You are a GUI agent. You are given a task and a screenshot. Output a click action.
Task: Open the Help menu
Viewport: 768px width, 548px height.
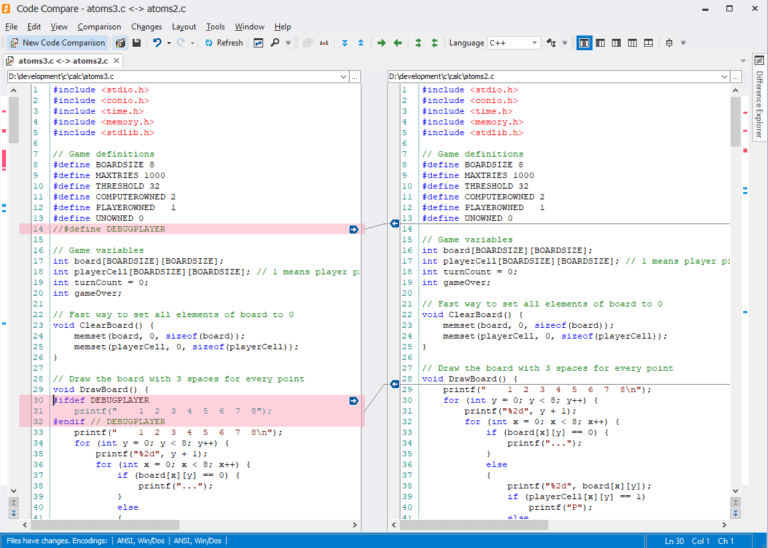click(x=283, y=27)
